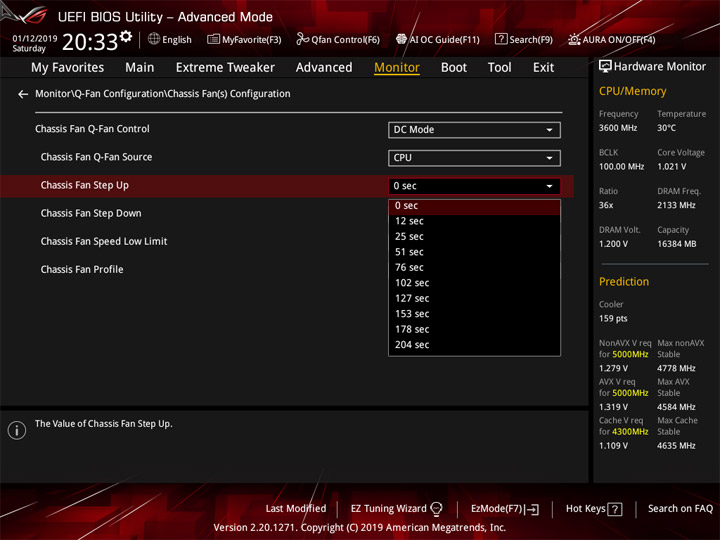Click the breadcrumb path text
Image resolution: width=720 pixels, height=540 pixels.
163,94
